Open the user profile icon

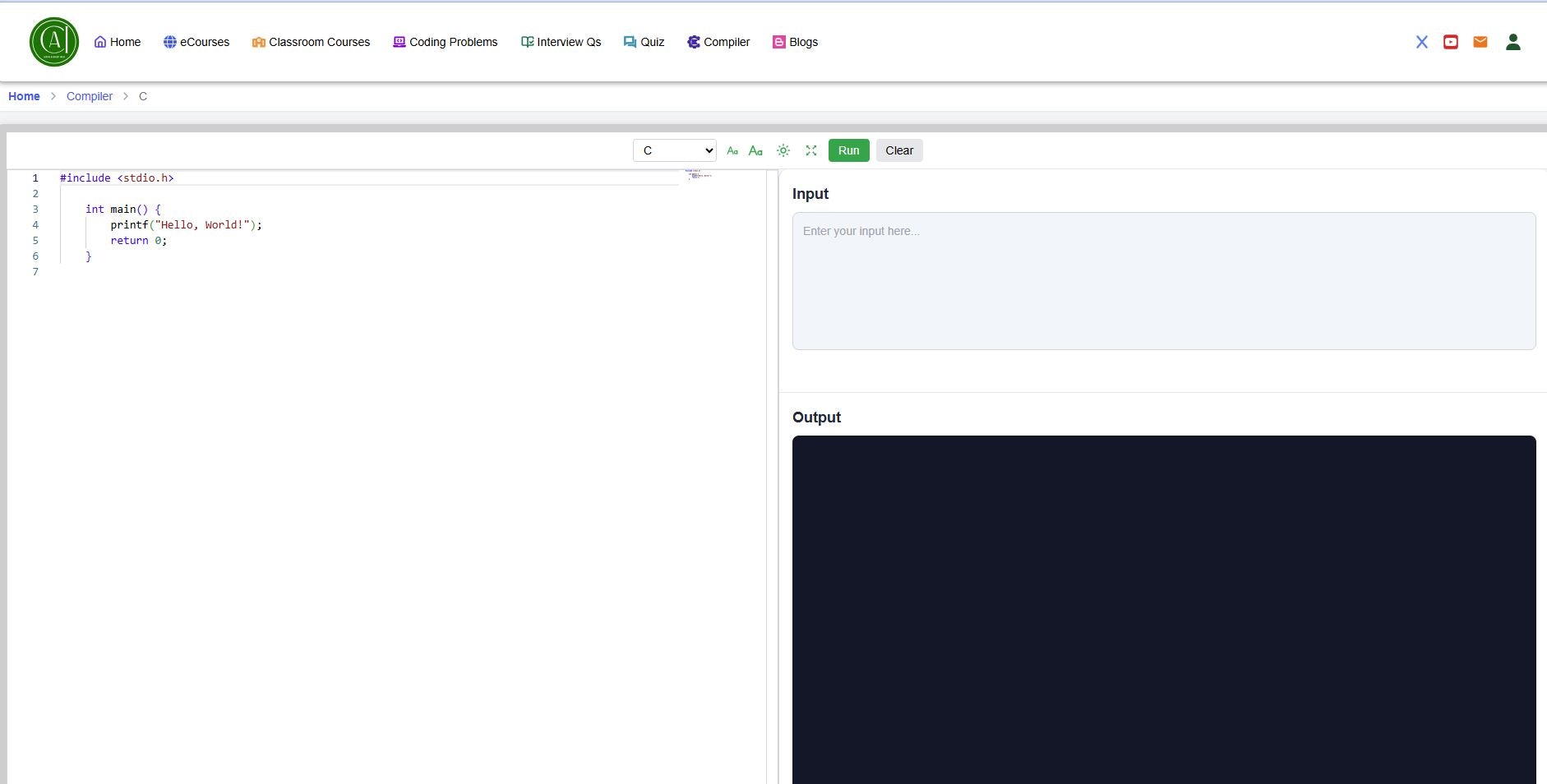click(x=1513, y=42)
